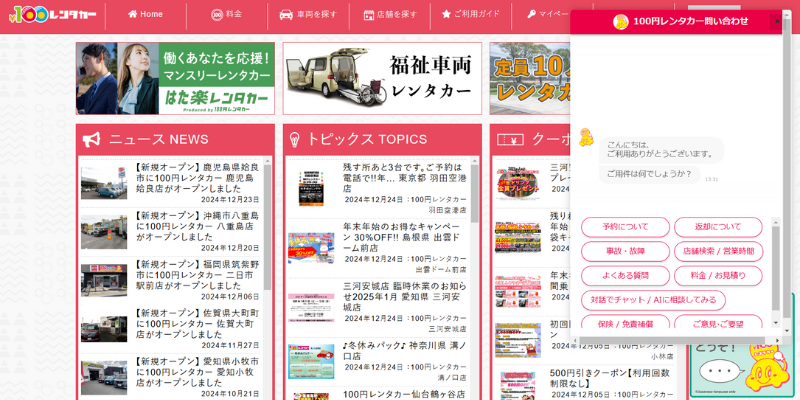The width and height of the screenshot is (800, 400).
Task: Click thumbnail of first coupon 会員プレゼント
Action: click(518, 183)
